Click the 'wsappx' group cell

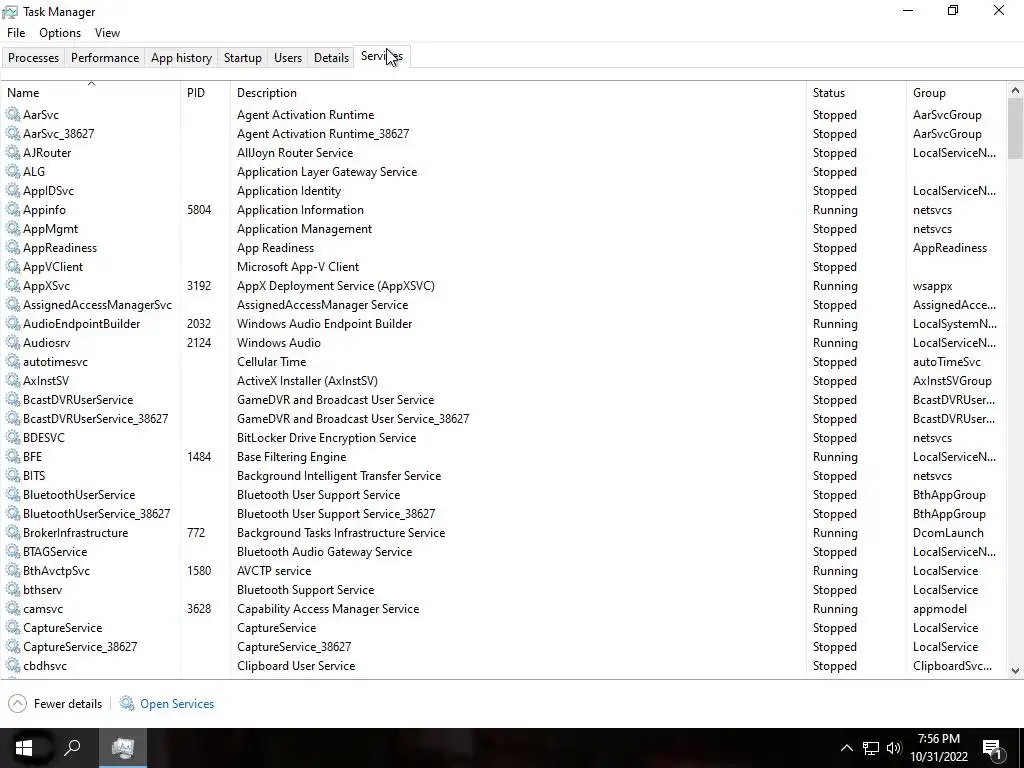point(933,286)
